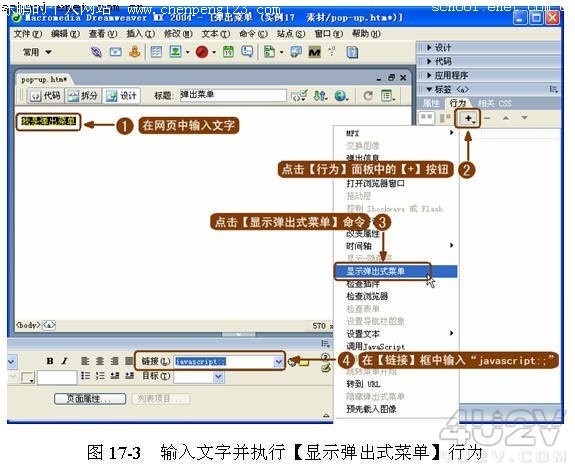This screenshot has width=575, height=466.
Task: Open the 文件 menu
Action: (x=28, y=34)
